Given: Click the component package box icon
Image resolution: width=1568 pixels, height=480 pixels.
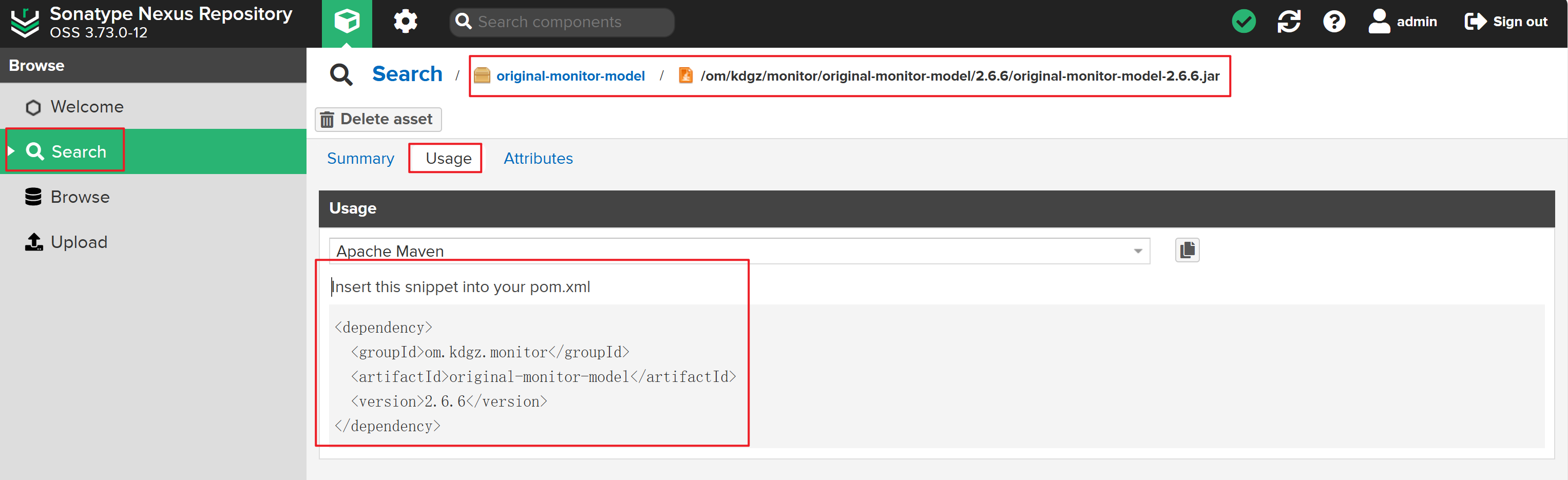Looking at the screenshot, I should [x=482, y=75].
